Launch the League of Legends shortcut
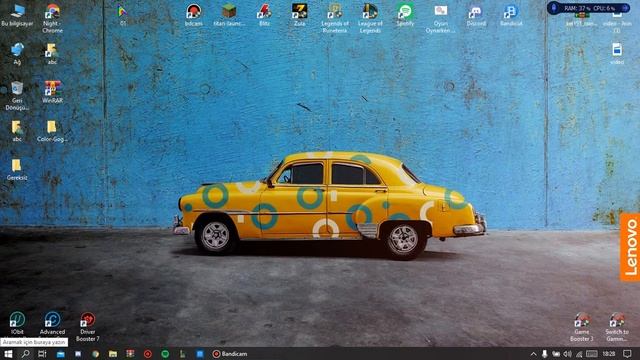The height and width of the screenshot is (360, 640). click(x=370, y=18)
